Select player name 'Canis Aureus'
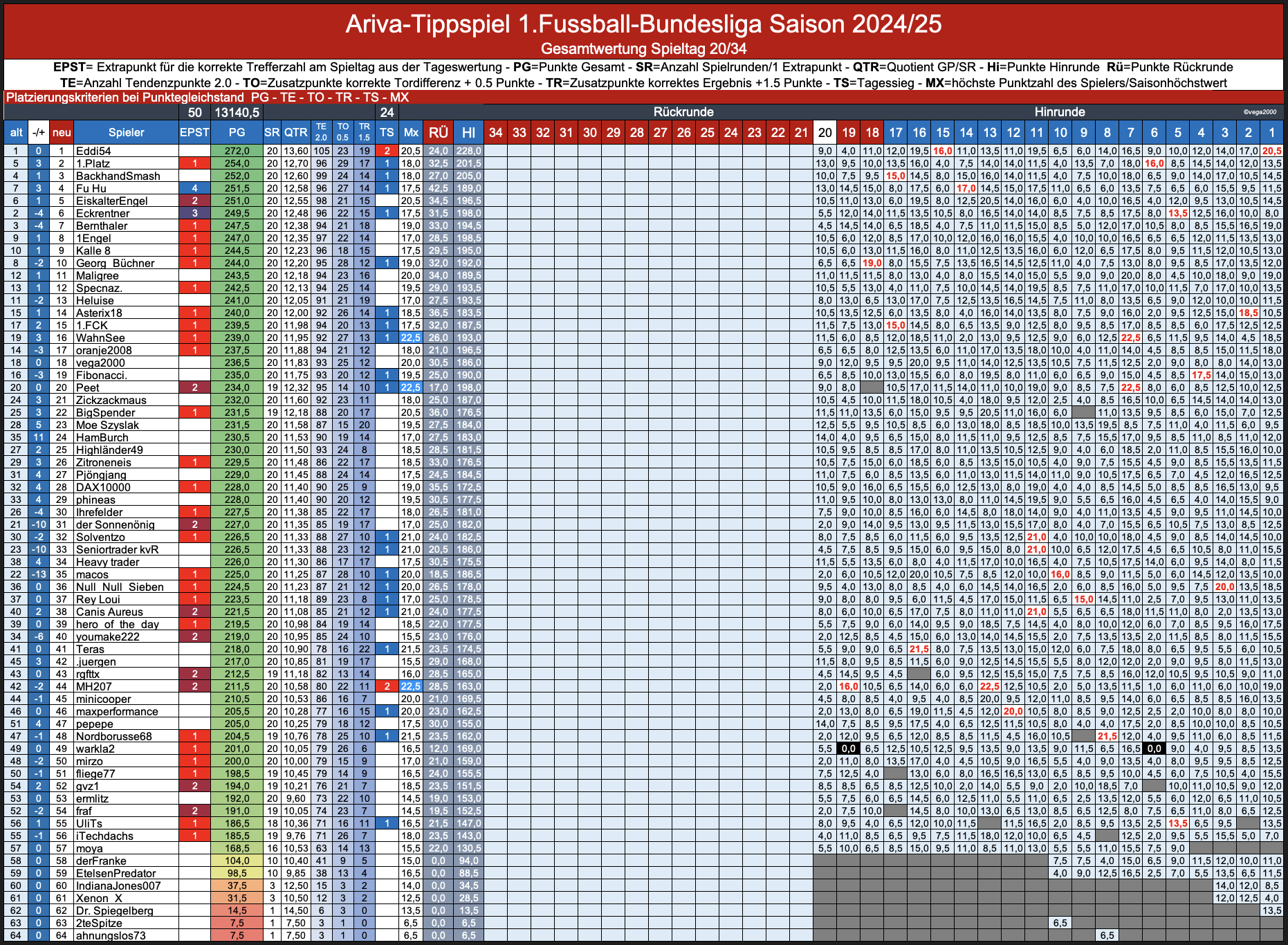 pos(109,612)
